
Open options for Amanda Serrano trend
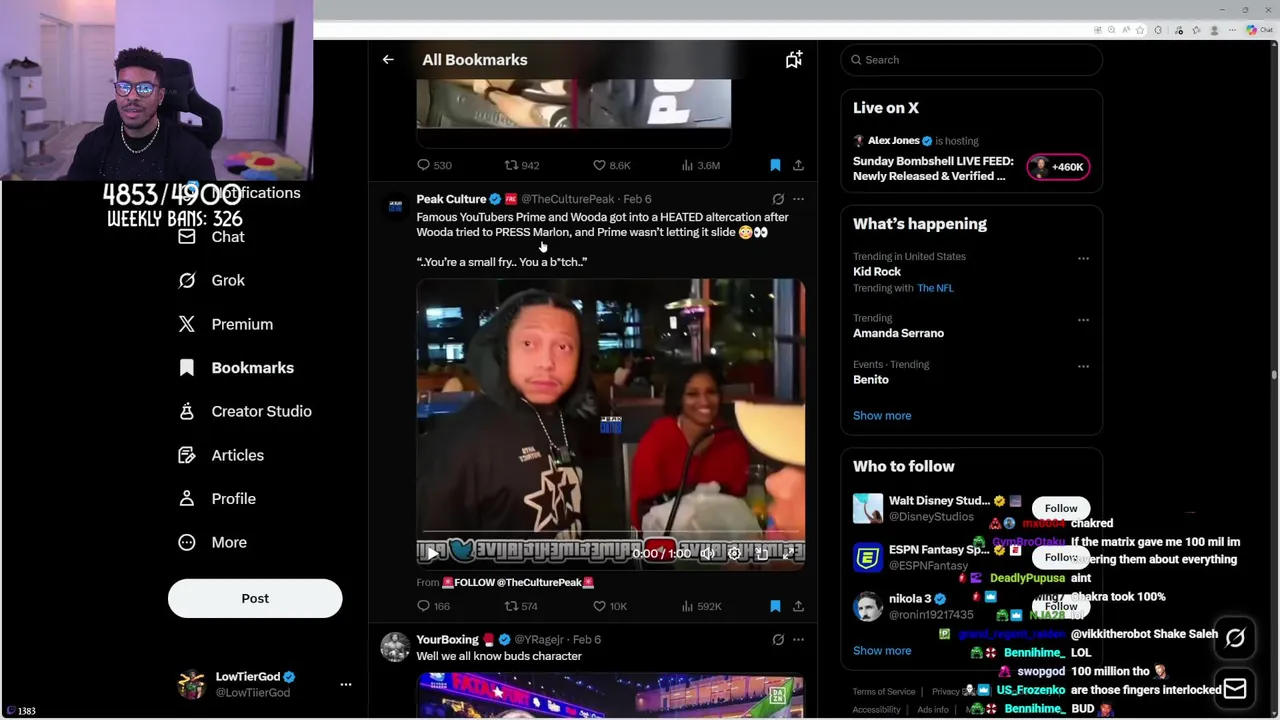click(1083, 320)
